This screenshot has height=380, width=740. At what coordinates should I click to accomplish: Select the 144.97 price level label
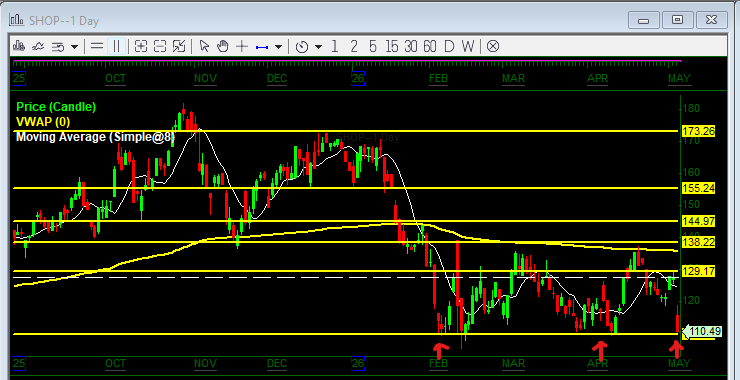click(x=698, y=221)
